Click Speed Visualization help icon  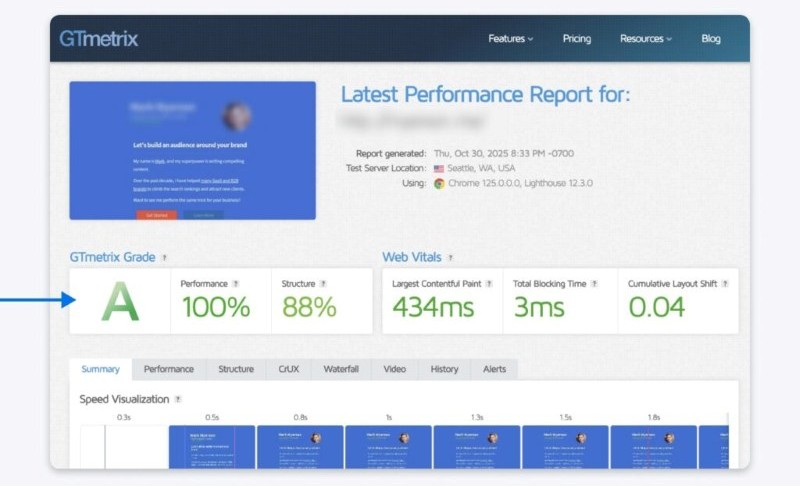[x=178, y=399]
